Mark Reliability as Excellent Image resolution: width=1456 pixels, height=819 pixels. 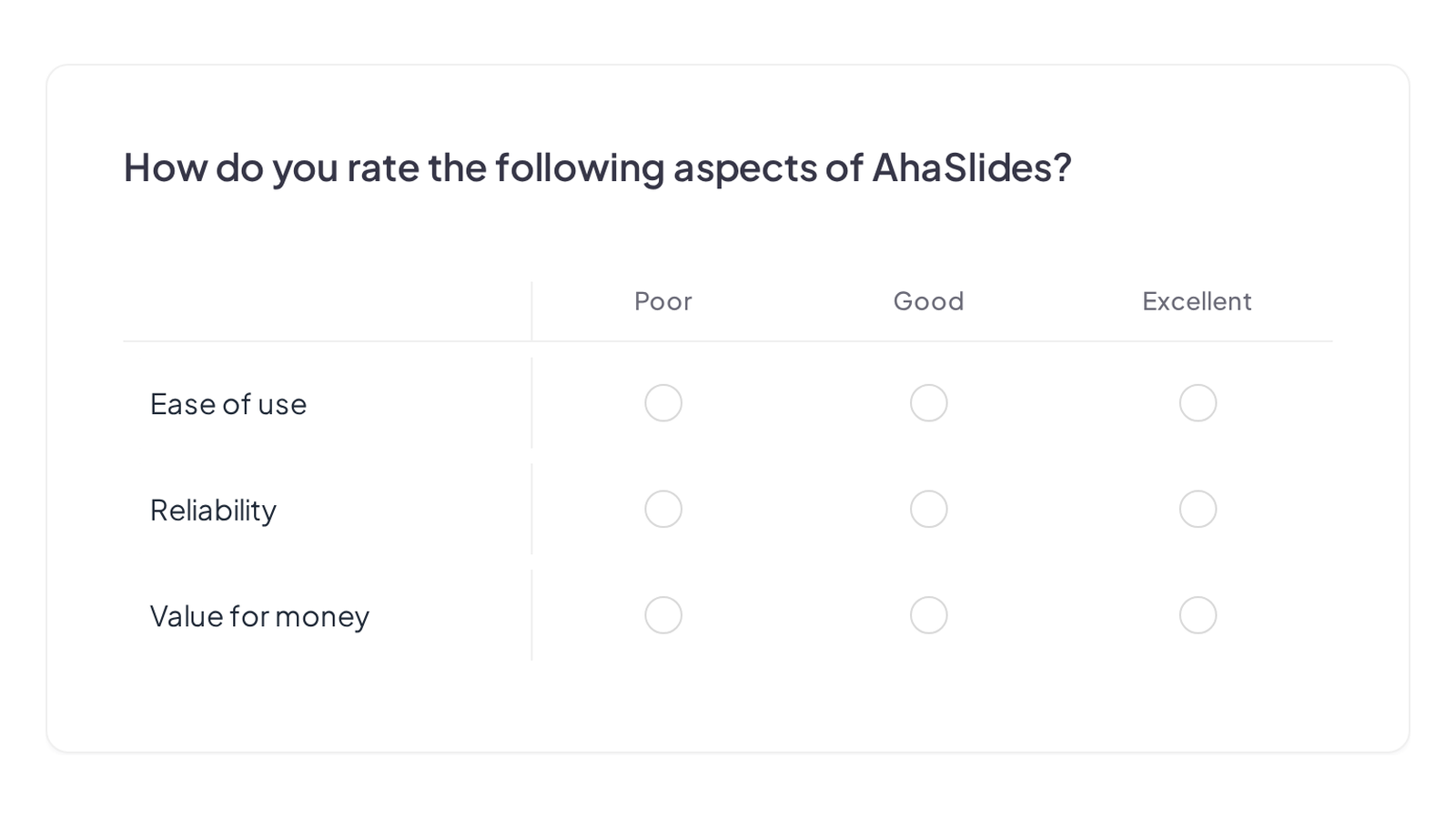click(x=1198, y=510)
